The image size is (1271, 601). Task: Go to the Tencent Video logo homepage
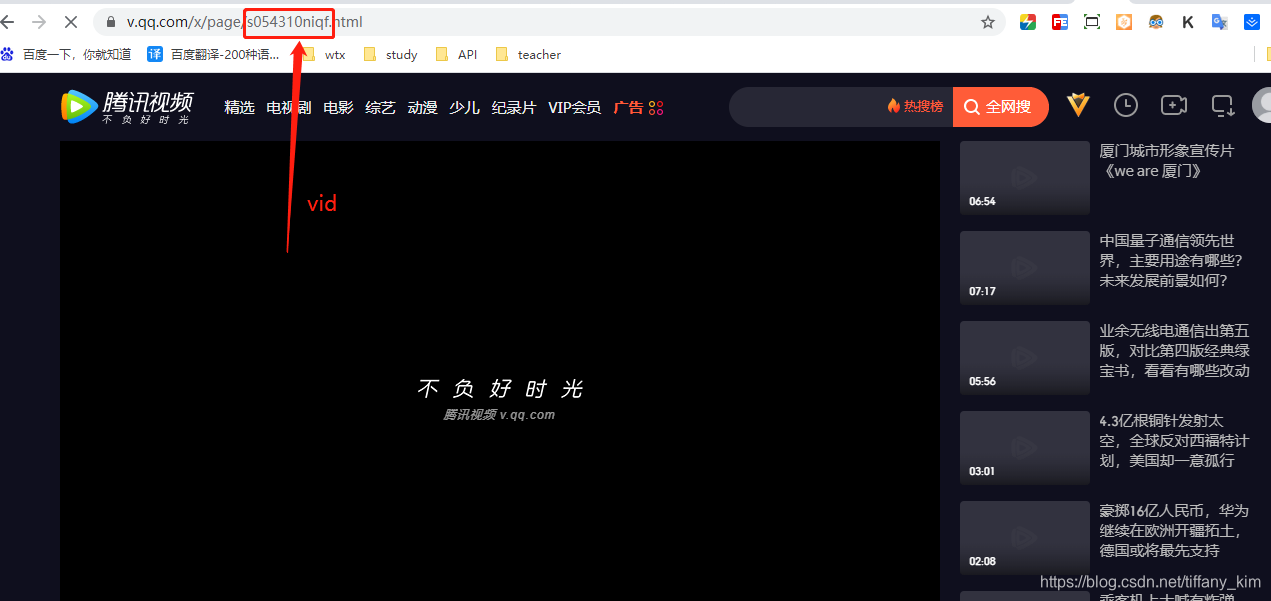[127, 107]
